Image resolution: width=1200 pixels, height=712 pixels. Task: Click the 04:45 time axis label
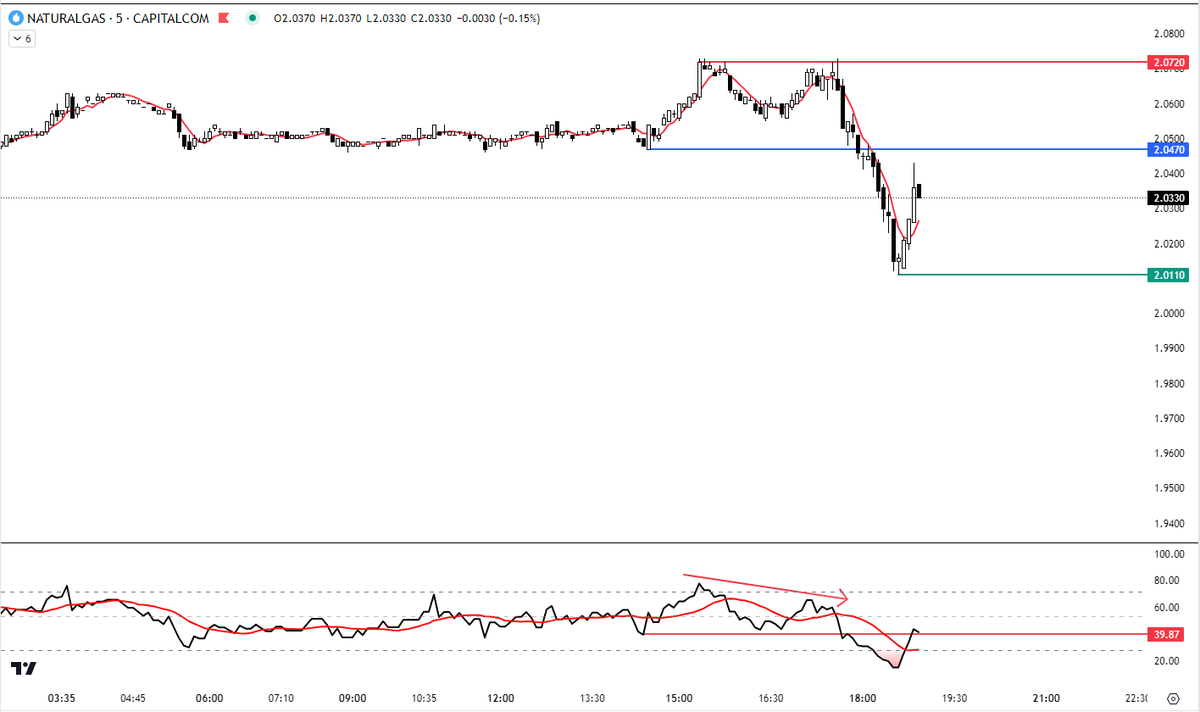pos(132,699)
